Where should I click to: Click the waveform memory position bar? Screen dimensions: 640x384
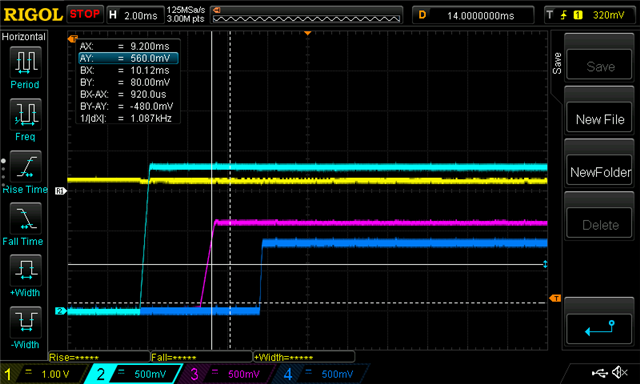pyautogui.click(x=306, y=16)
